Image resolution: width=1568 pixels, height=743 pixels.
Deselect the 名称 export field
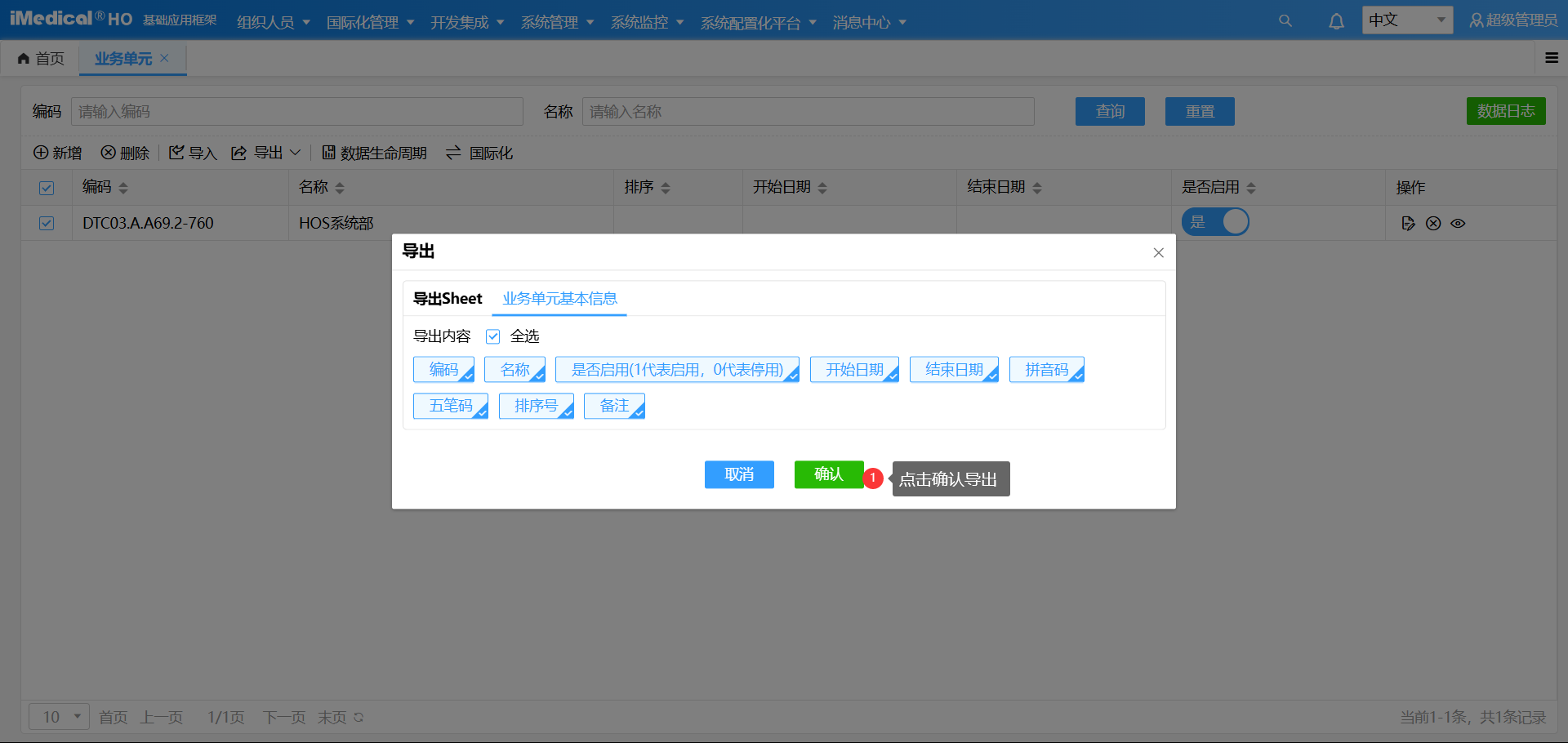pyautogui.click(x=514, y=370)
